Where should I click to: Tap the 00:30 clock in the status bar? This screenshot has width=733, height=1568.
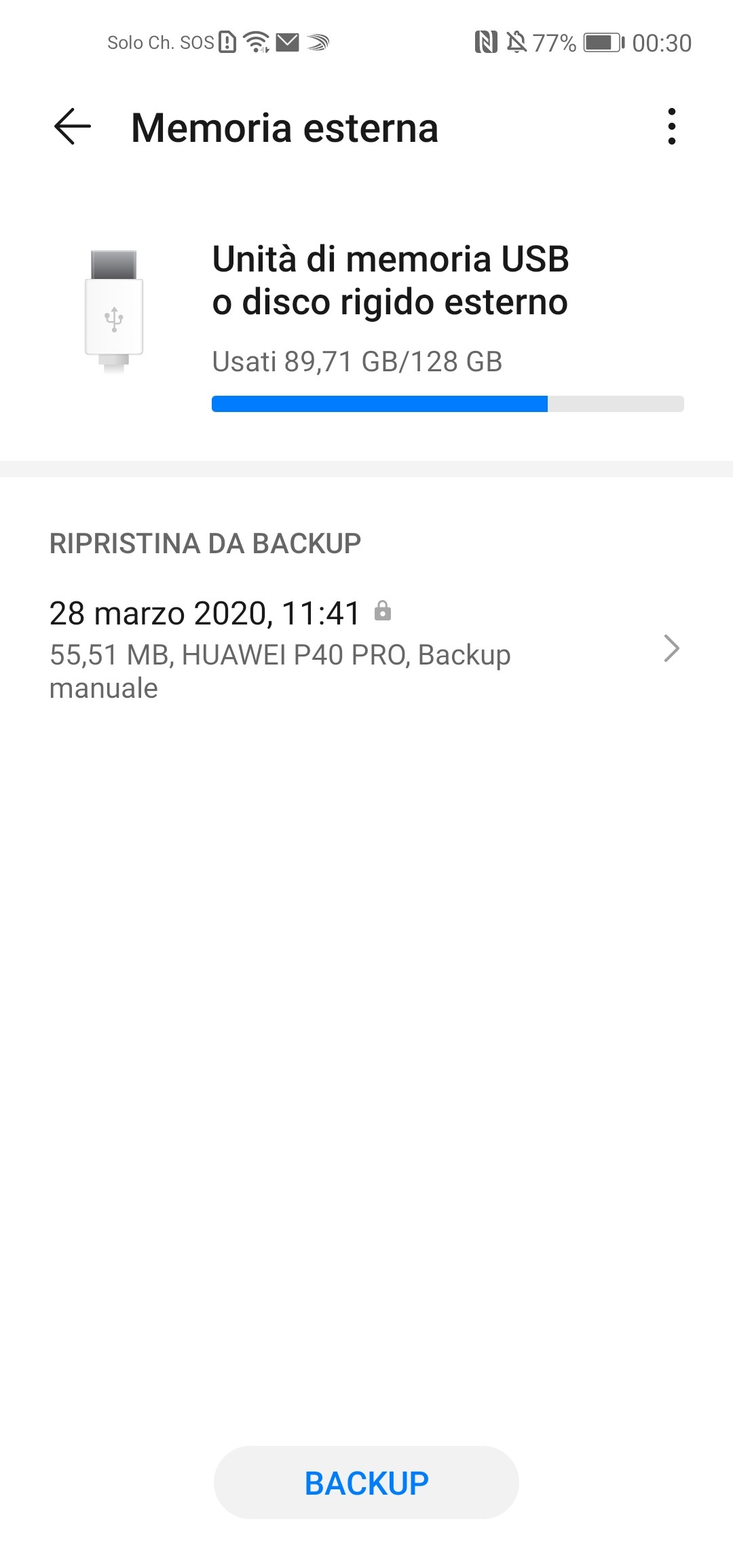point(662,43)
